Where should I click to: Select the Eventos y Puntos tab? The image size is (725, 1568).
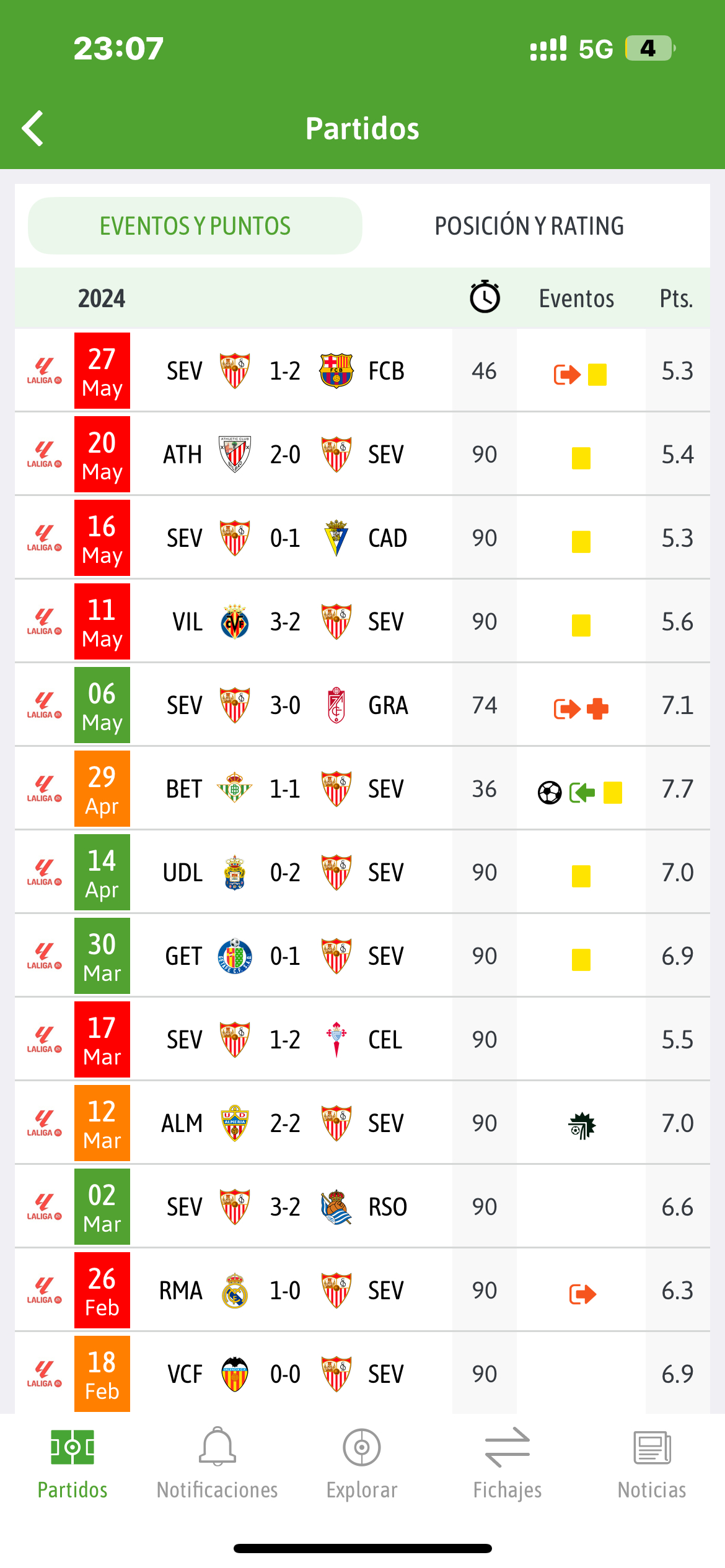(x=195, y=226)
